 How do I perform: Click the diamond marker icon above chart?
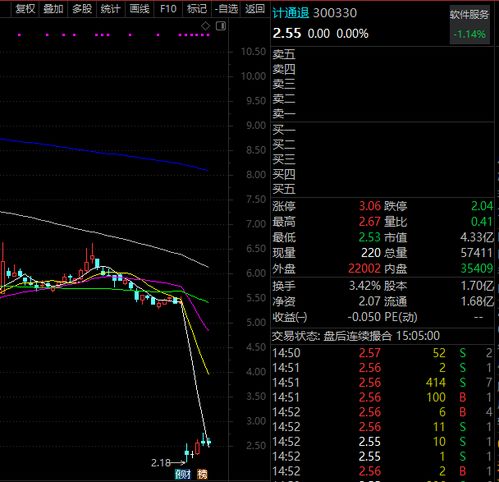pos(206,26)
